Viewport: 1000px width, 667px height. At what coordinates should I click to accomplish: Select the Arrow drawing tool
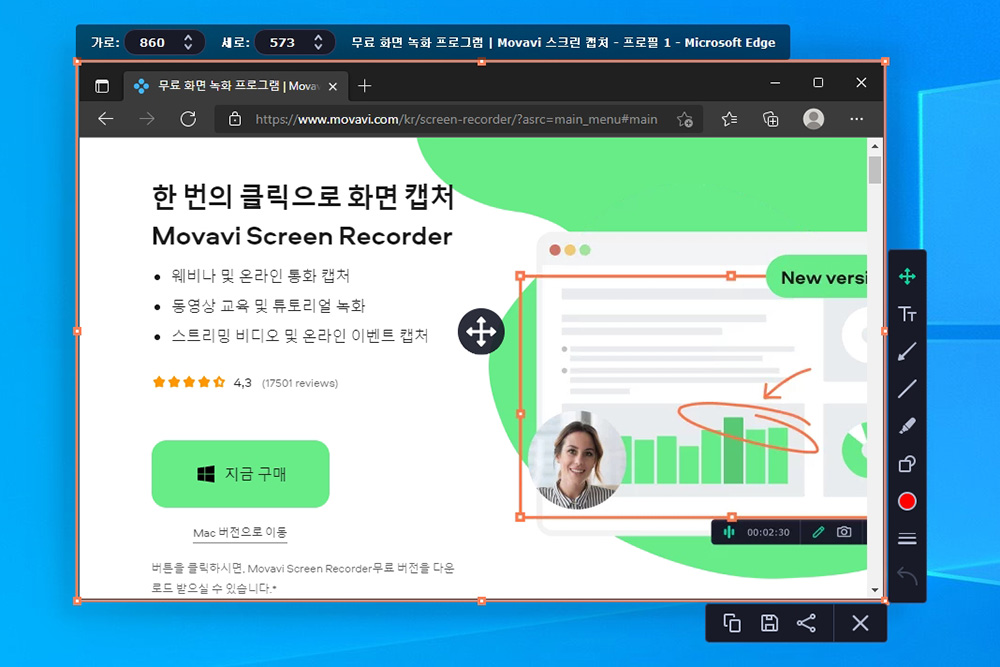click(907, 351)
